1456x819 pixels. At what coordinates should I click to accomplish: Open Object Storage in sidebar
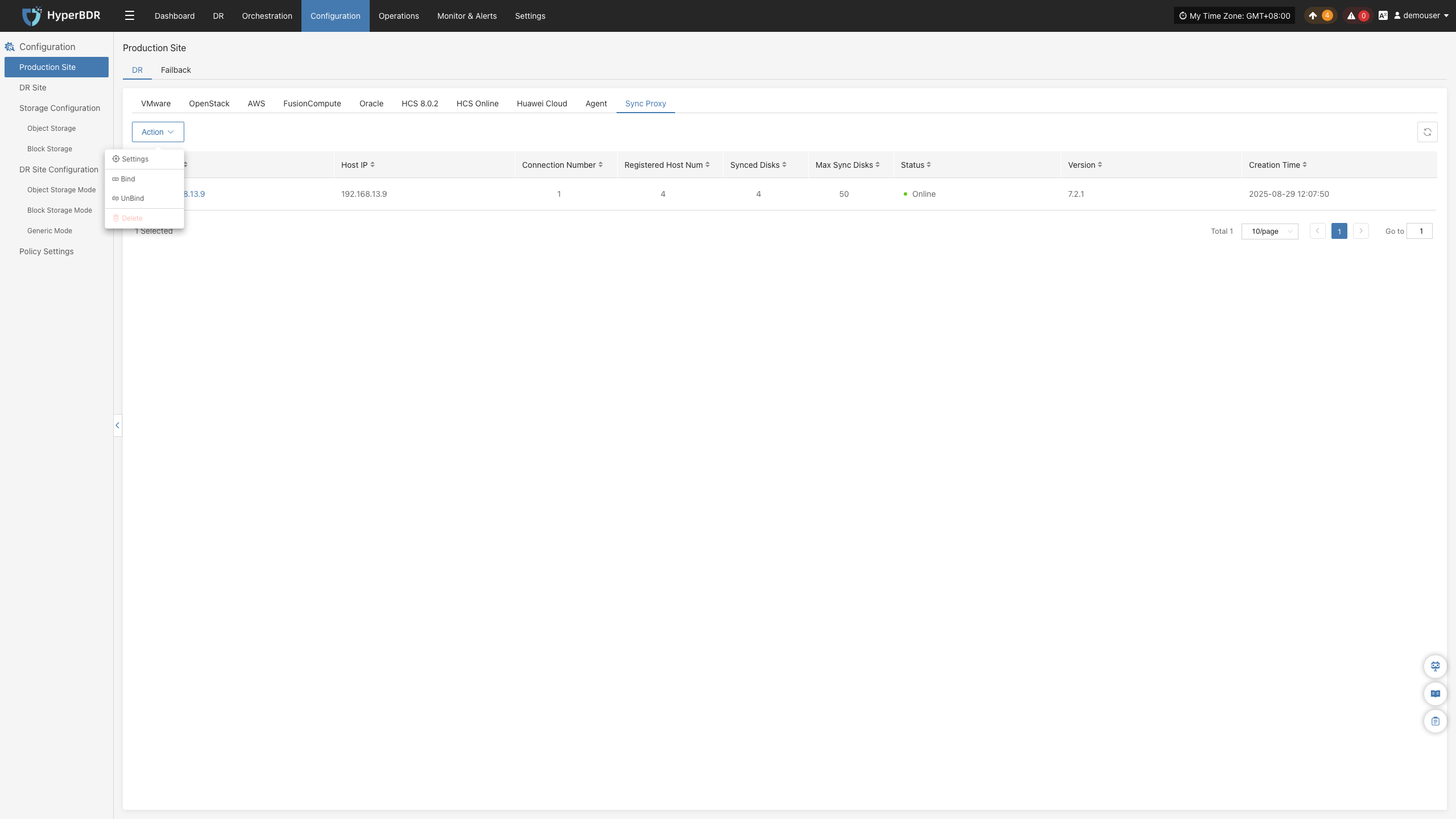pos(56,129)
